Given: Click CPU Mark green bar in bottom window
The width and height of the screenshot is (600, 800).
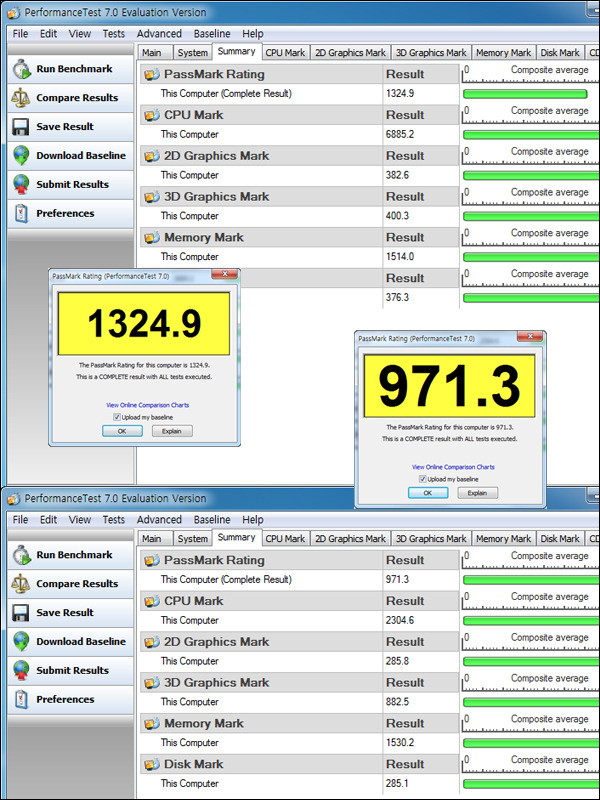Looking at the screenshot, I should tap(531, 621).
